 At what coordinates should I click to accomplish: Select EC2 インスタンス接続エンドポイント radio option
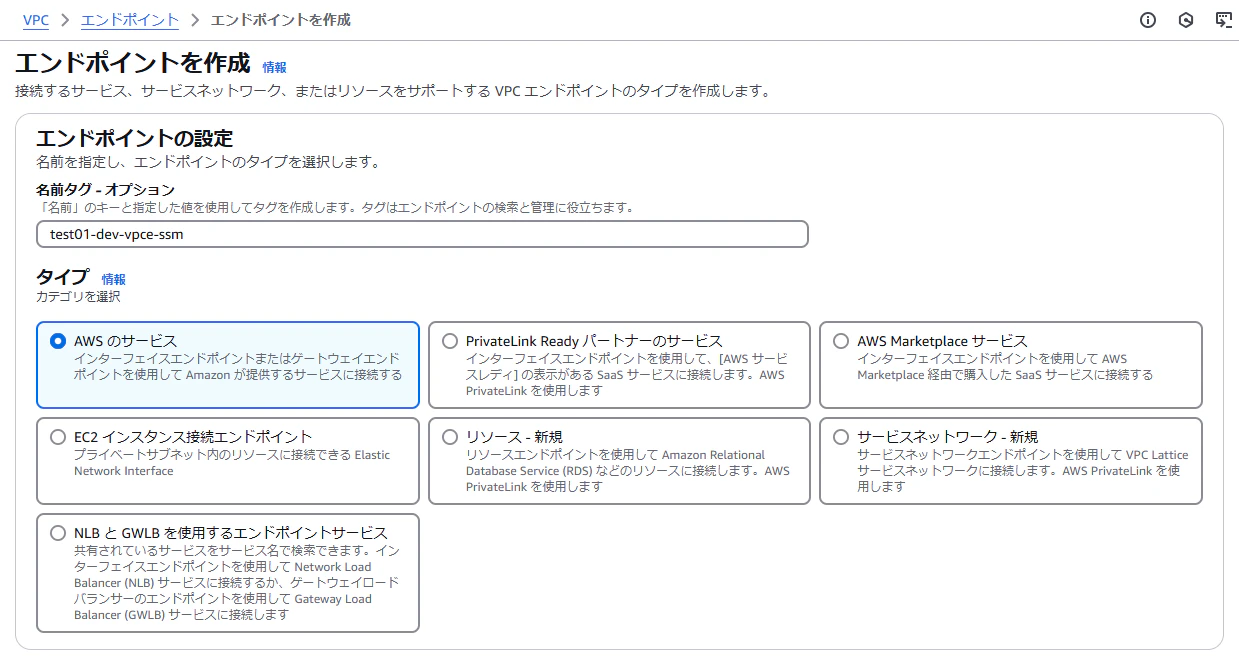click(58, 437)
